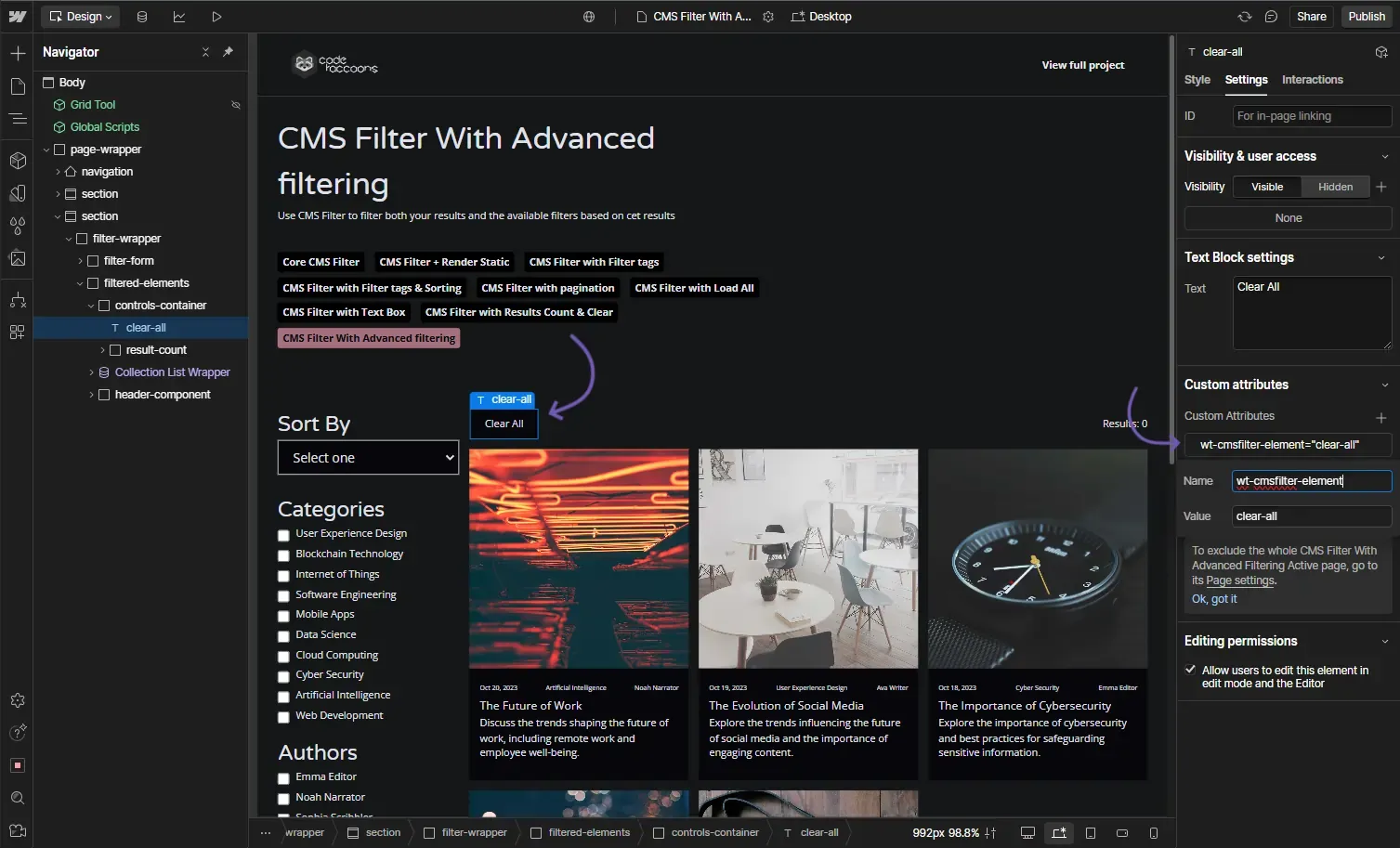Image resolution: width=1400 pixels, height=848 pixels.
Task: Switch to the Style tab
Action: coord(1197,80)
